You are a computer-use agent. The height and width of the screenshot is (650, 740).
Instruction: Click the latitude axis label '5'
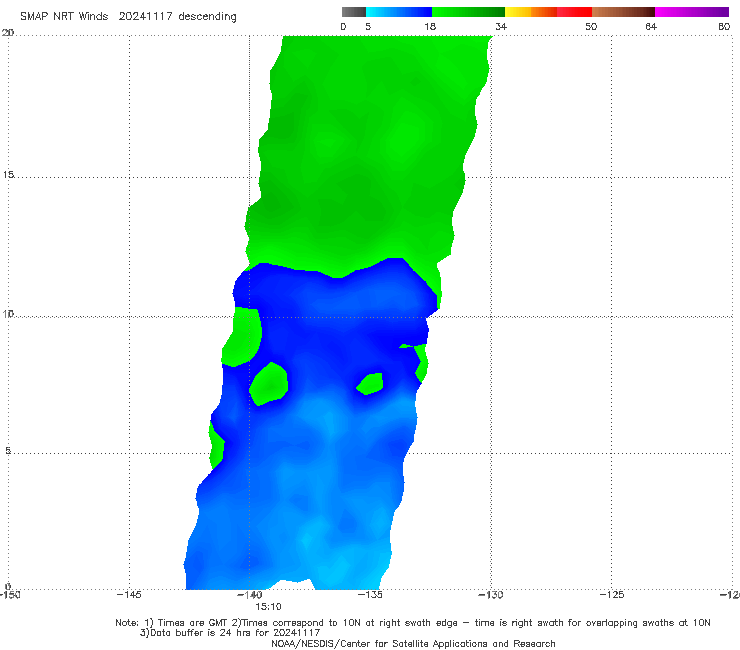pyautogui.click(x=8, y=450)
